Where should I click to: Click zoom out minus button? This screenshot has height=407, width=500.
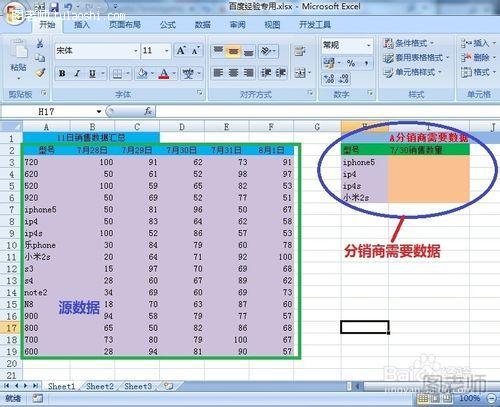(x=491, y=398)
